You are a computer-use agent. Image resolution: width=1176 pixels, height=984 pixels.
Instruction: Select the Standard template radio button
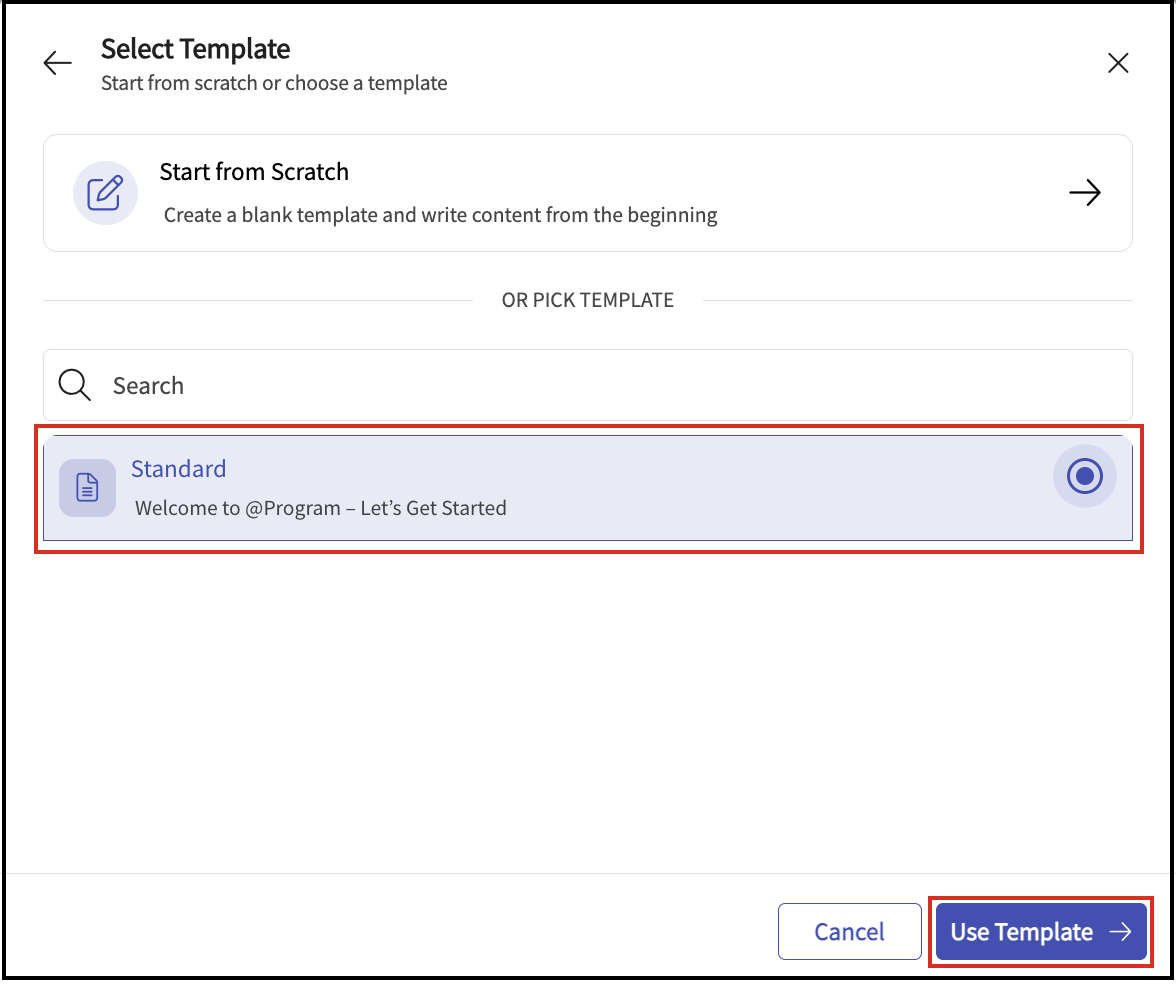(x=1084, y=477)
